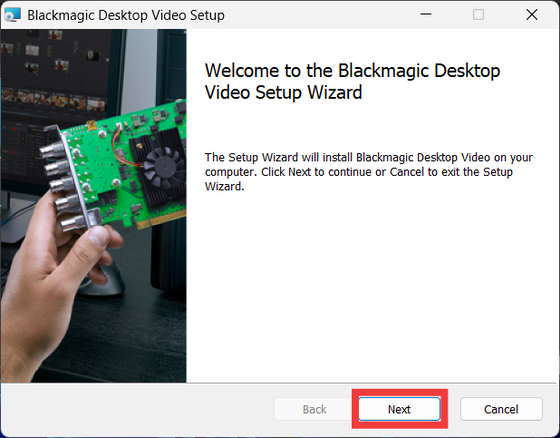This screenshot has height=438, width=560.
Task: Click the Setup Wizard description paragraph
Action: (x=369, y=172)
